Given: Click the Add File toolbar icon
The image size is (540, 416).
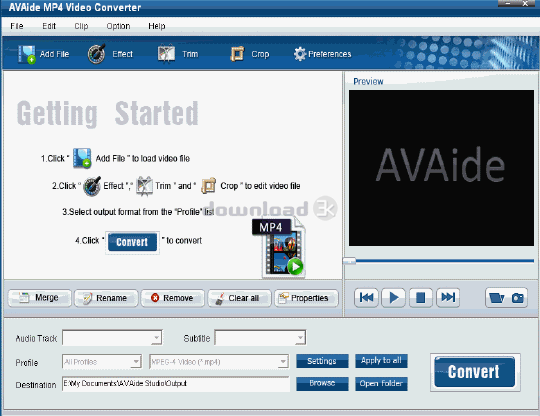Looking at the screenshot, I should point(27,54).
